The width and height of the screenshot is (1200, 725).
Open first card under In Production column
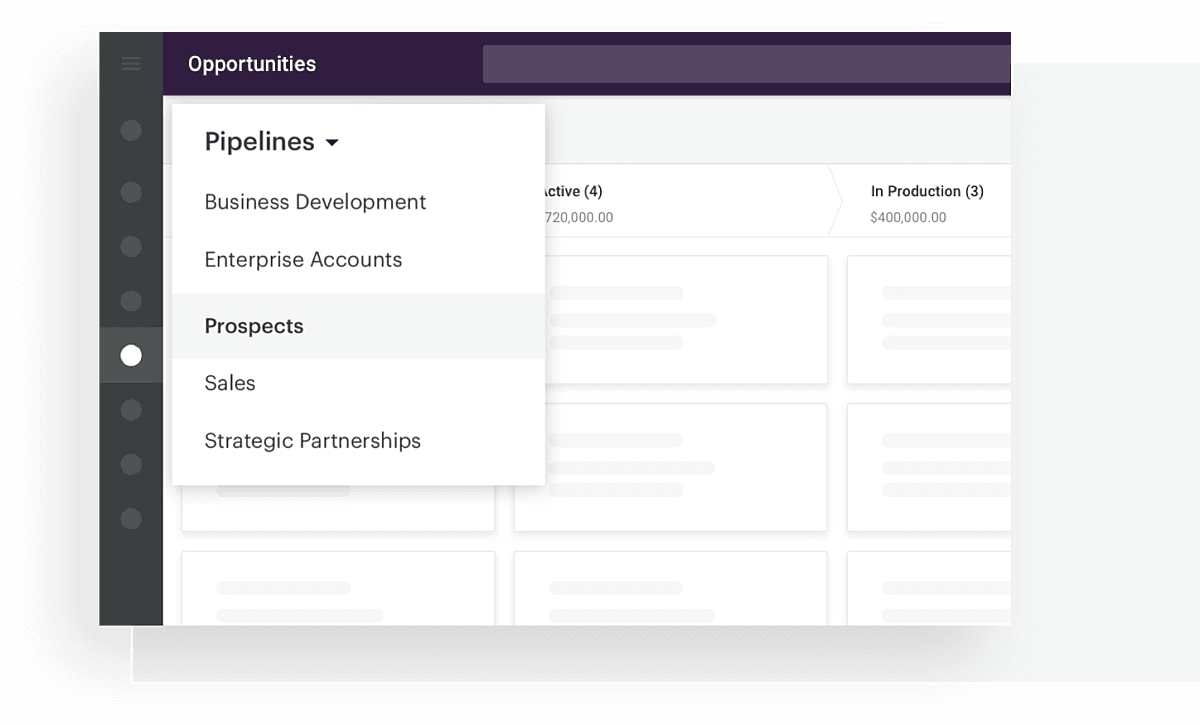[x=929, y=320]
